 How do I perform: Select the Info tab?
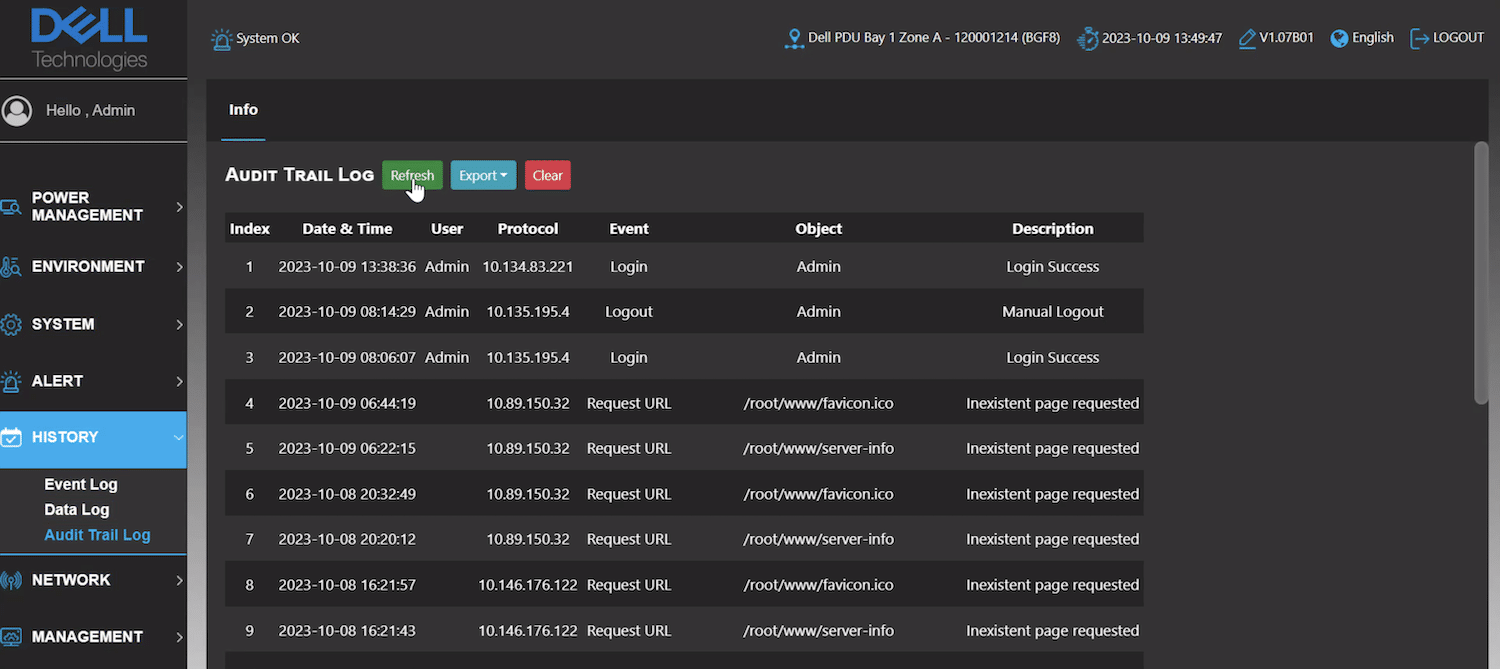coord(243,110)
